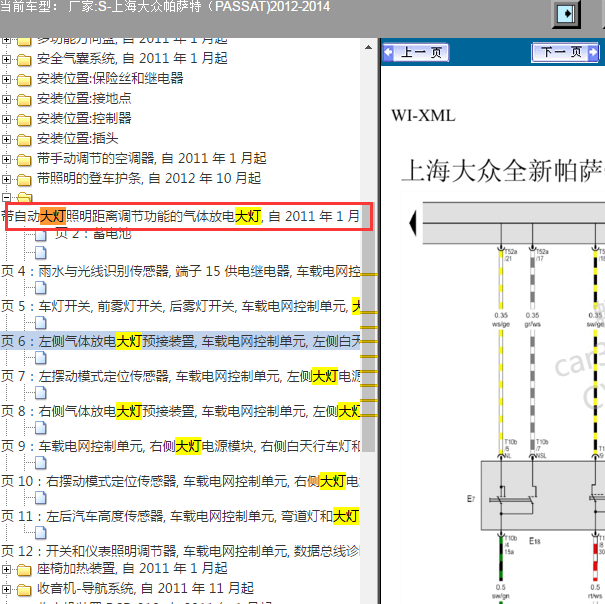The height and width of the screenshot is (604, 605).
Task: Select 带照明的登车护条, 自 2012 年 10 月起
Action: point(149,179)
